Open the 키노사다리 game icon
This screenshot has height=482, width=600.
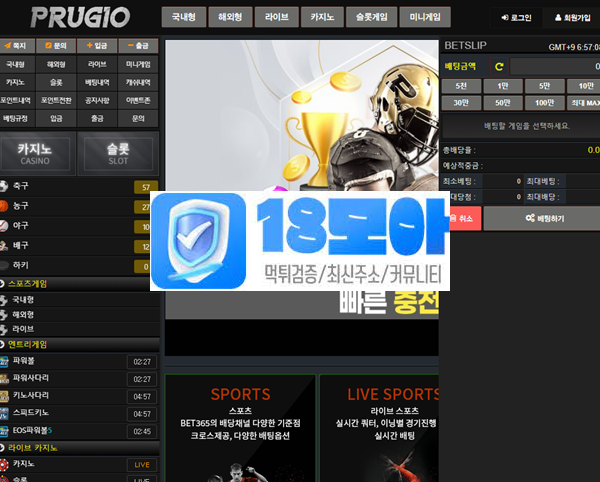pyautogui.click(x=4, y=396)
